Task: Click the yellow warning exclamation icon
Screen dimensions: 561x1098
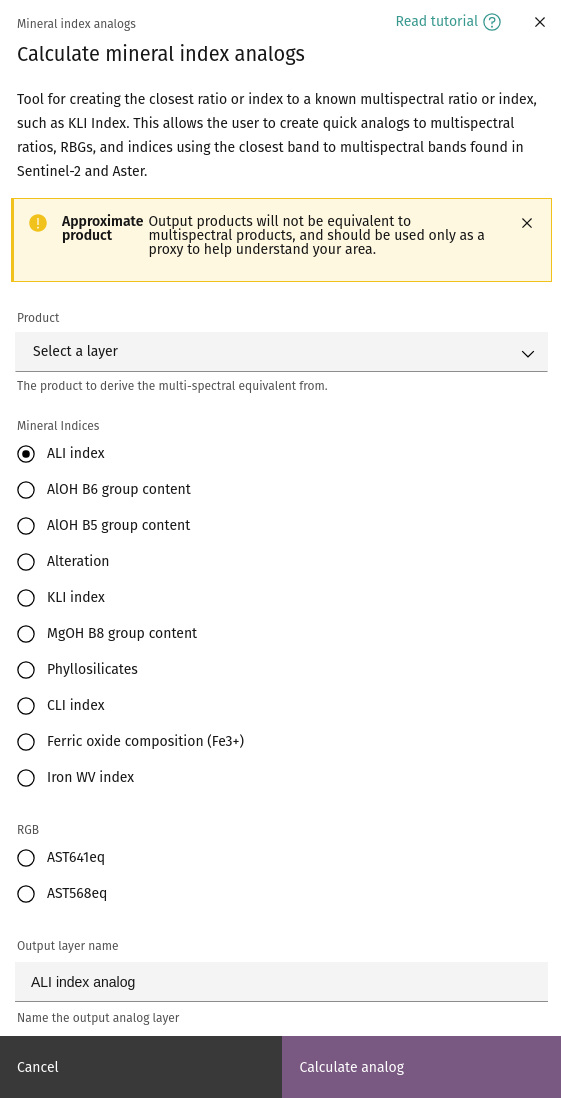Action: [38, 223]
